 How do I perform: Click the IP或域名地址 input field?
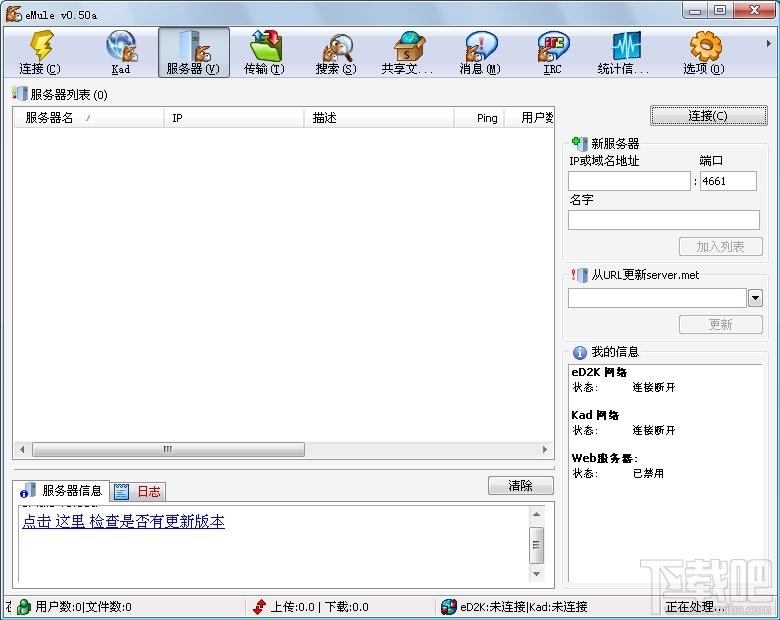tap(629, 181)
